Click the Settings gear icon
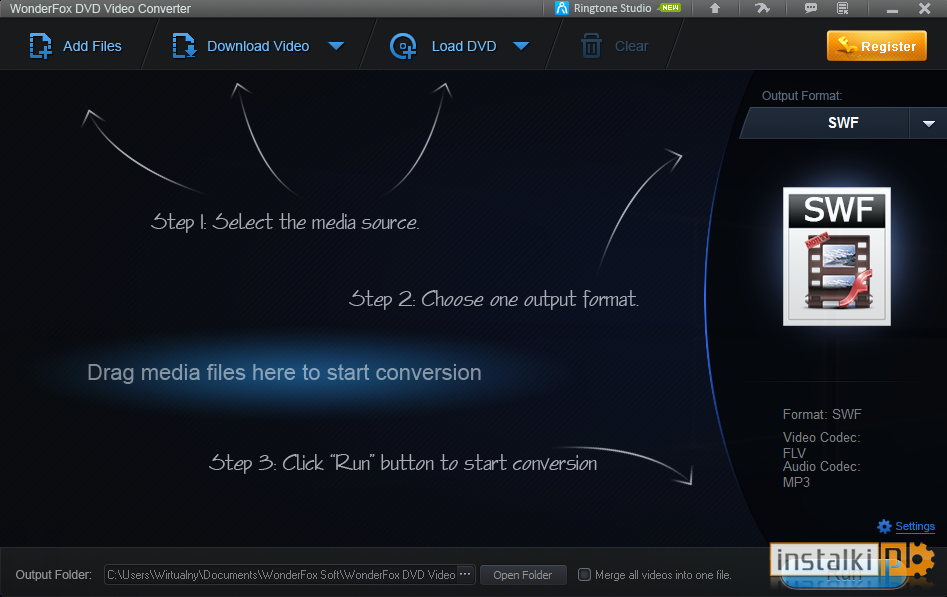 [884, 526]
